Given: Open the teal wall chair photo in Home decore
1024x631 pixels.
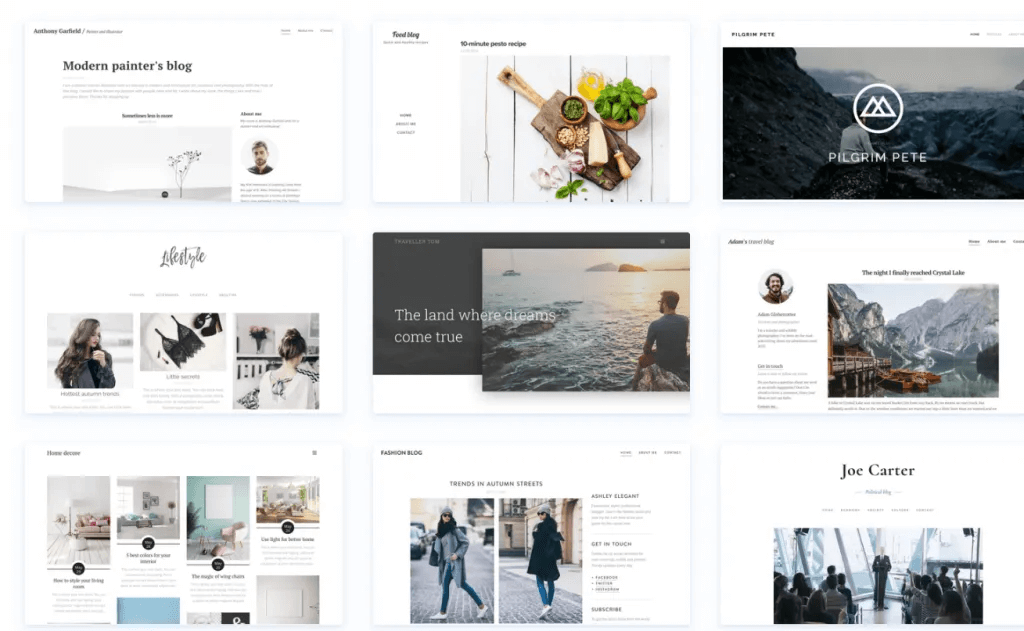Looking at the screenshot, I should coord(218,517).
